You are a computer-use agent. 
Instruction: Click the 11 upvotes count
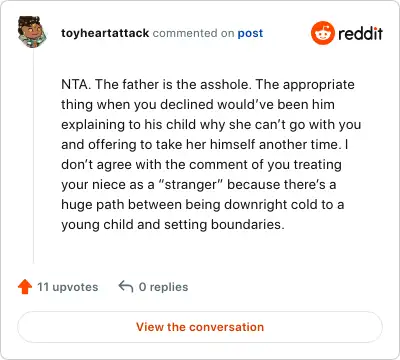tap(68, 287)
